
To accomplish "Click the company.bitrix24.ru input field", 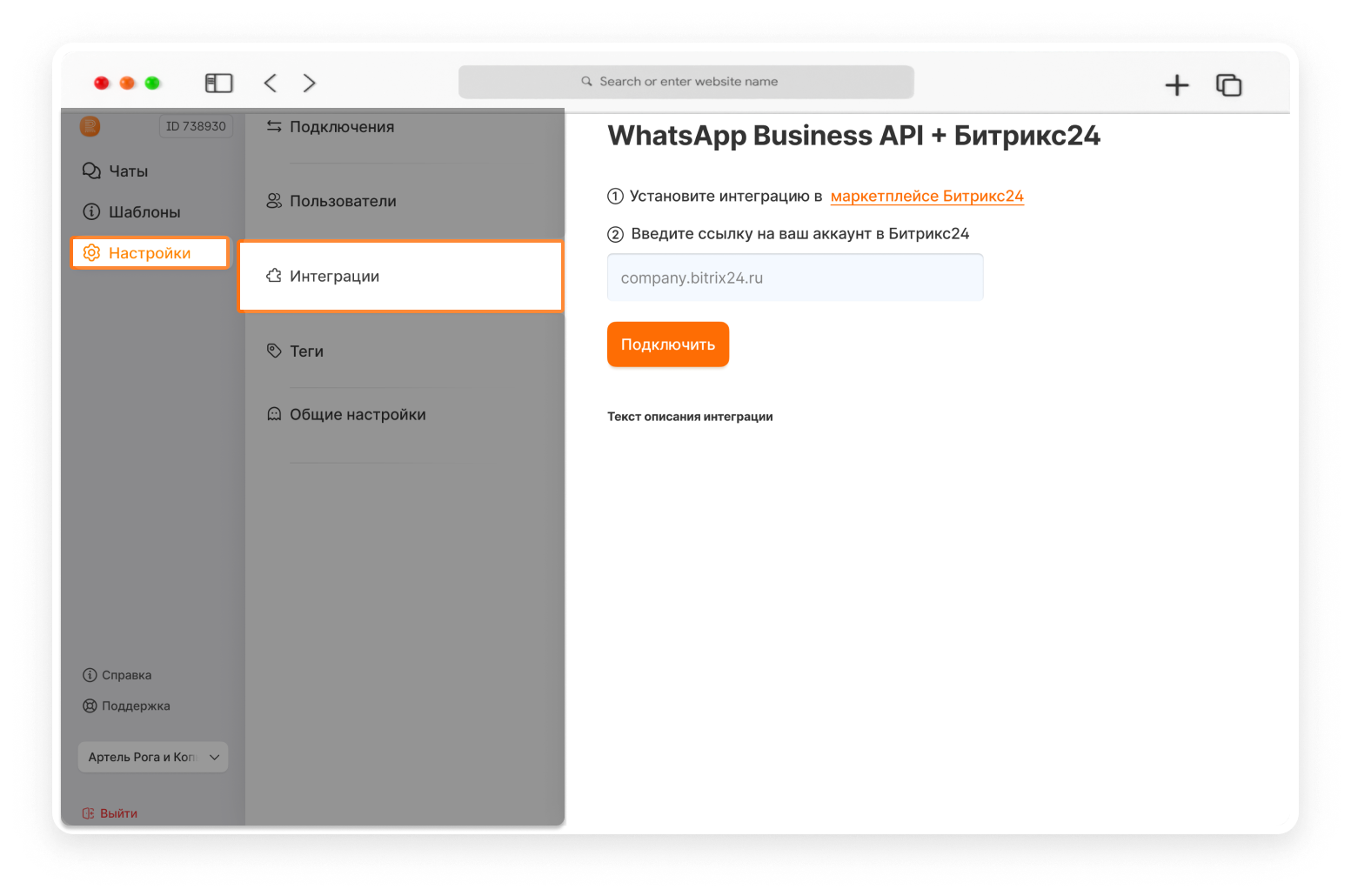I will [x=795, y=277].
